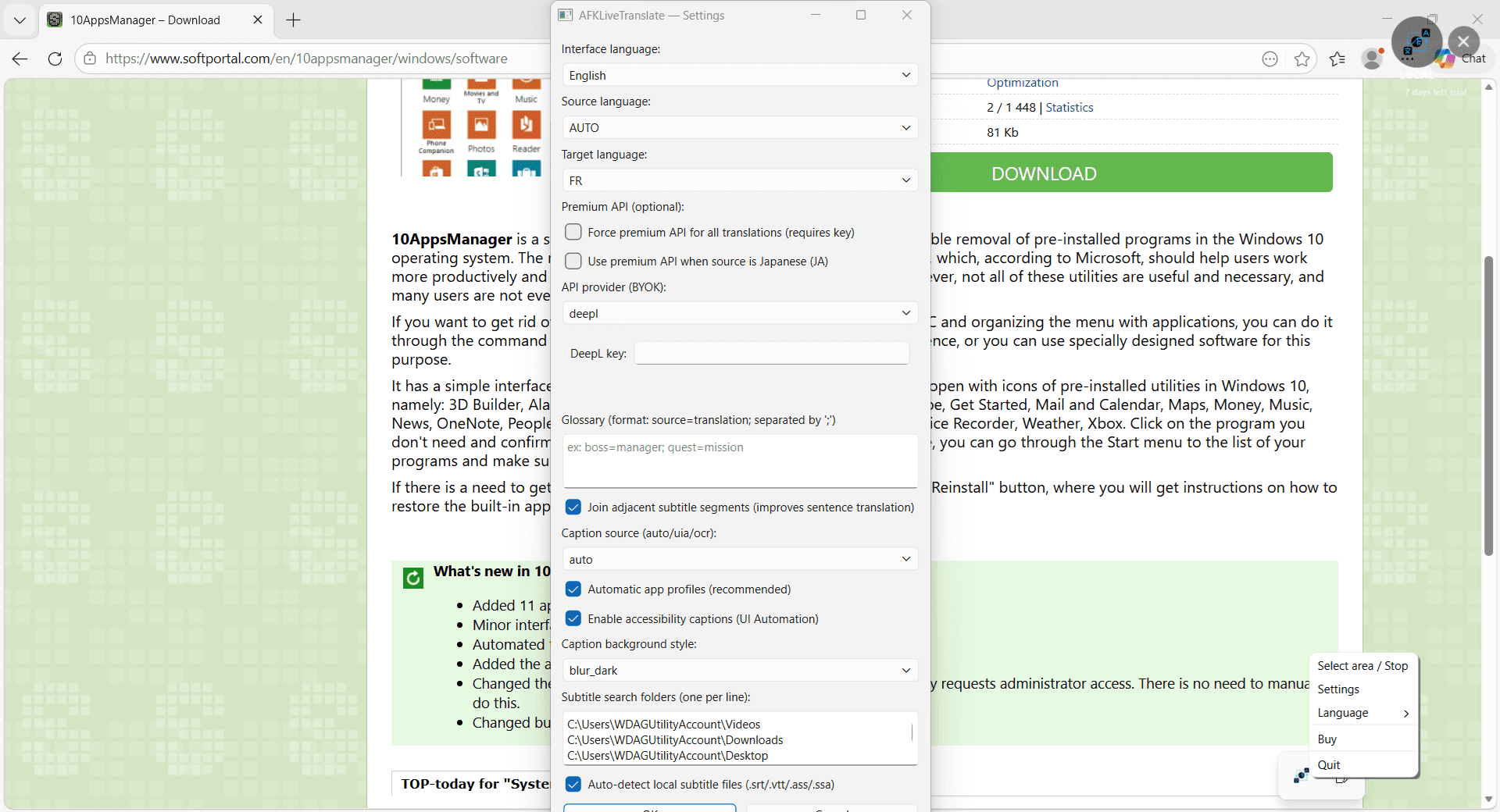Image resolution: width=1500 pixels, height=812 pixels.
Task: Add this page to favorites
Action: [1302, 59]
